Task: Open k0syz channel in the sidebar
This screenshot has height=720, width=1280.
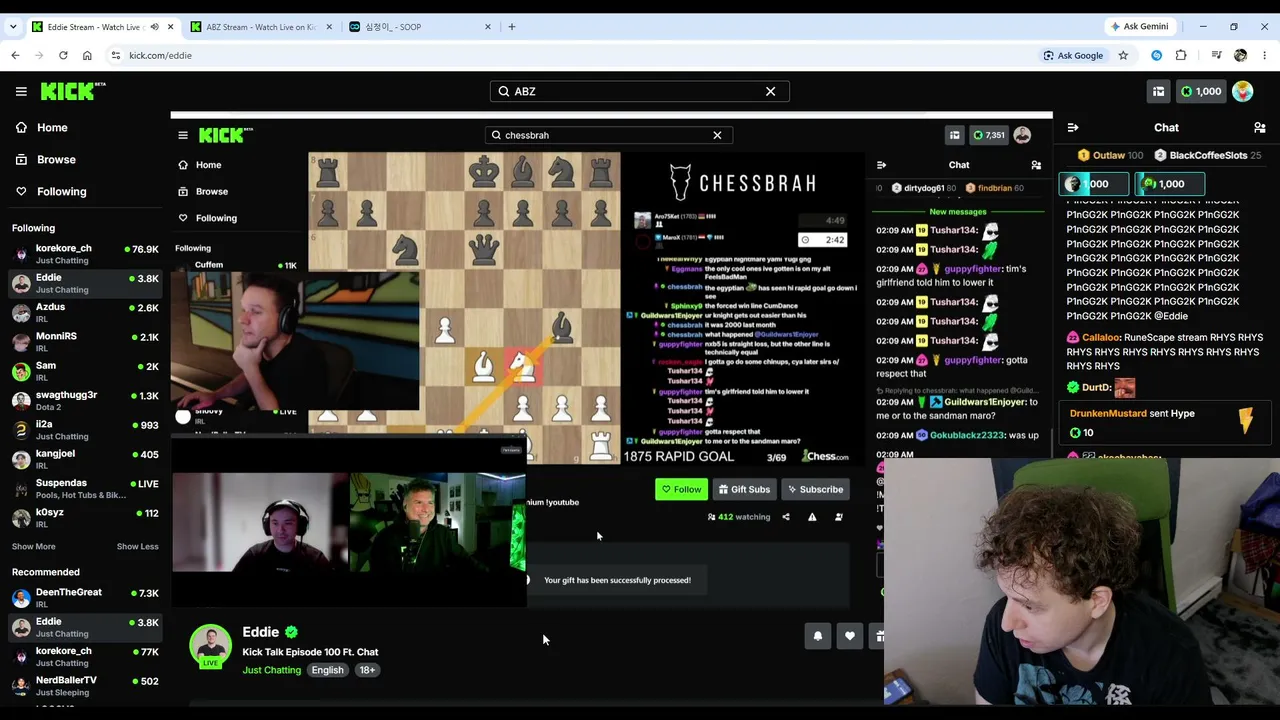Action: (x=85, y=518)
